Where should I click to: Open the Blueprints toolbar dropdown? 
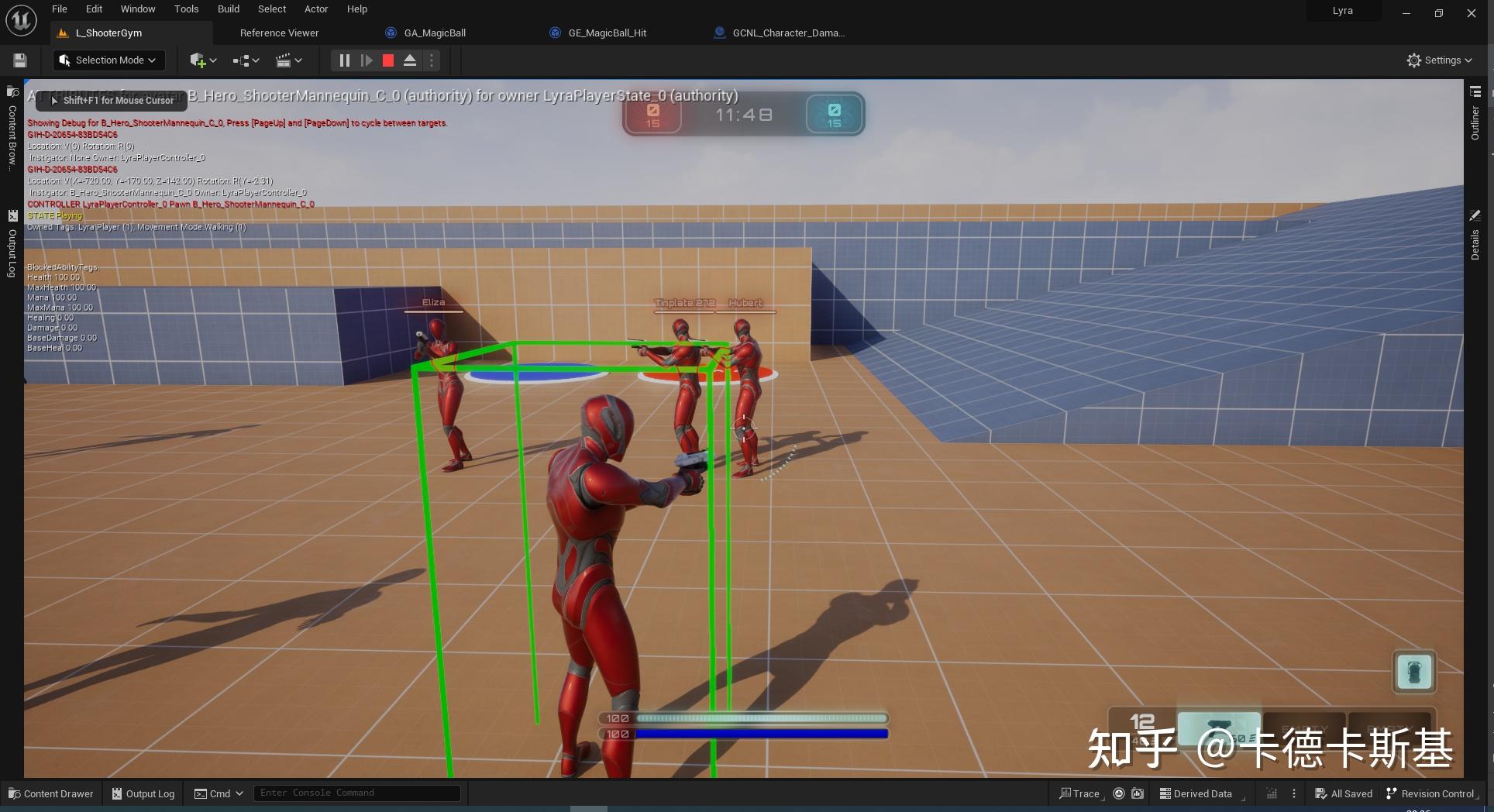click(246, 60)
